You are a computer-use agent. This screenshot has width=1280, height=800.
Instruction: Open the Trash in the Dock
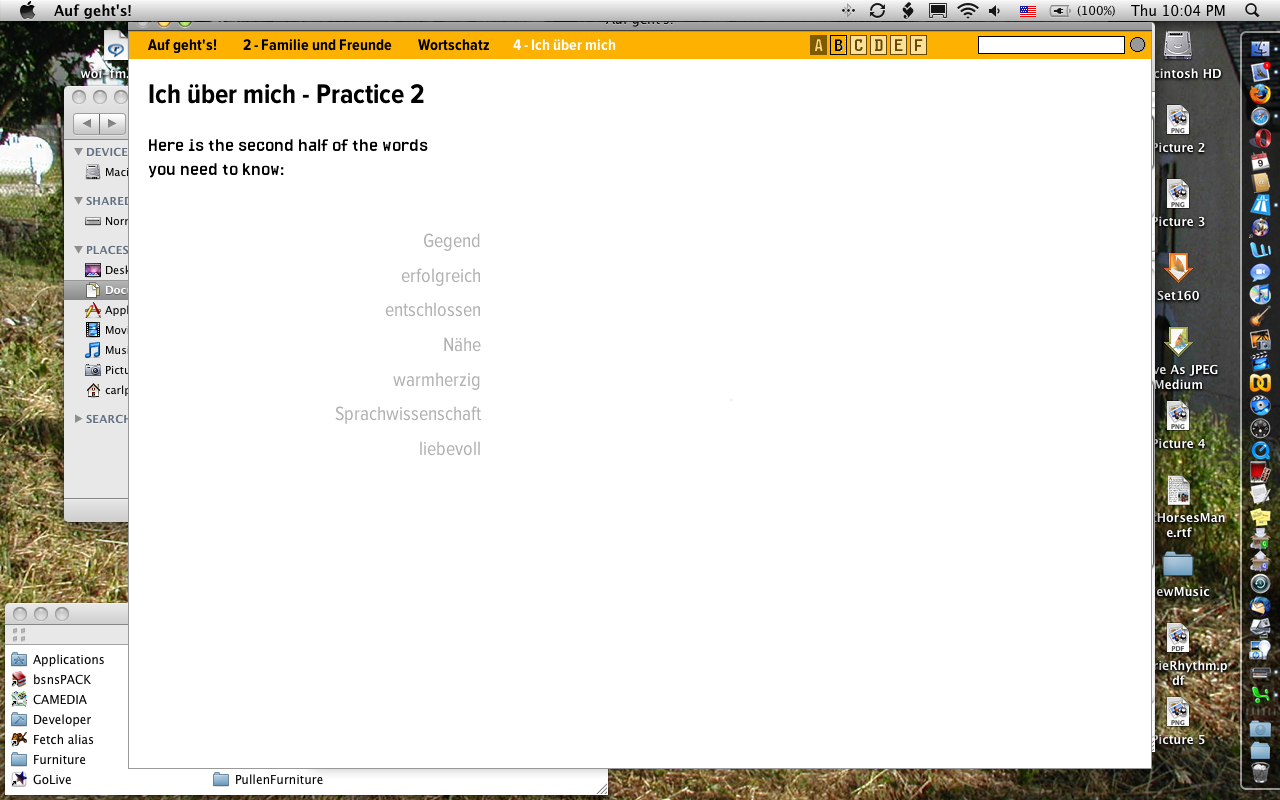[1260, 773]
